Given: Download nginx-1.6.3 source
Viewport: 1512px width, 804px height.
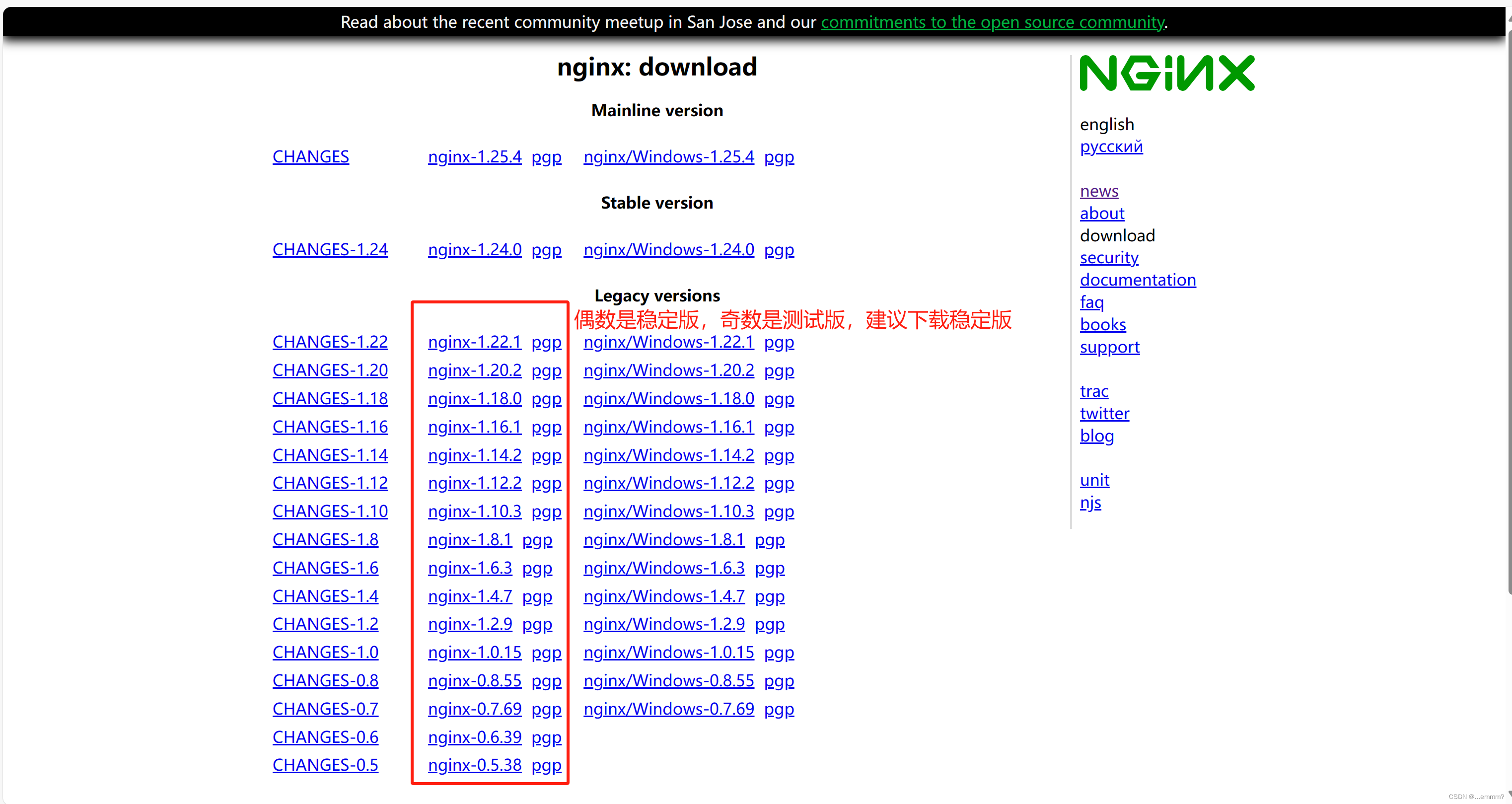Looking at the screenshot, I should [470, 568].
